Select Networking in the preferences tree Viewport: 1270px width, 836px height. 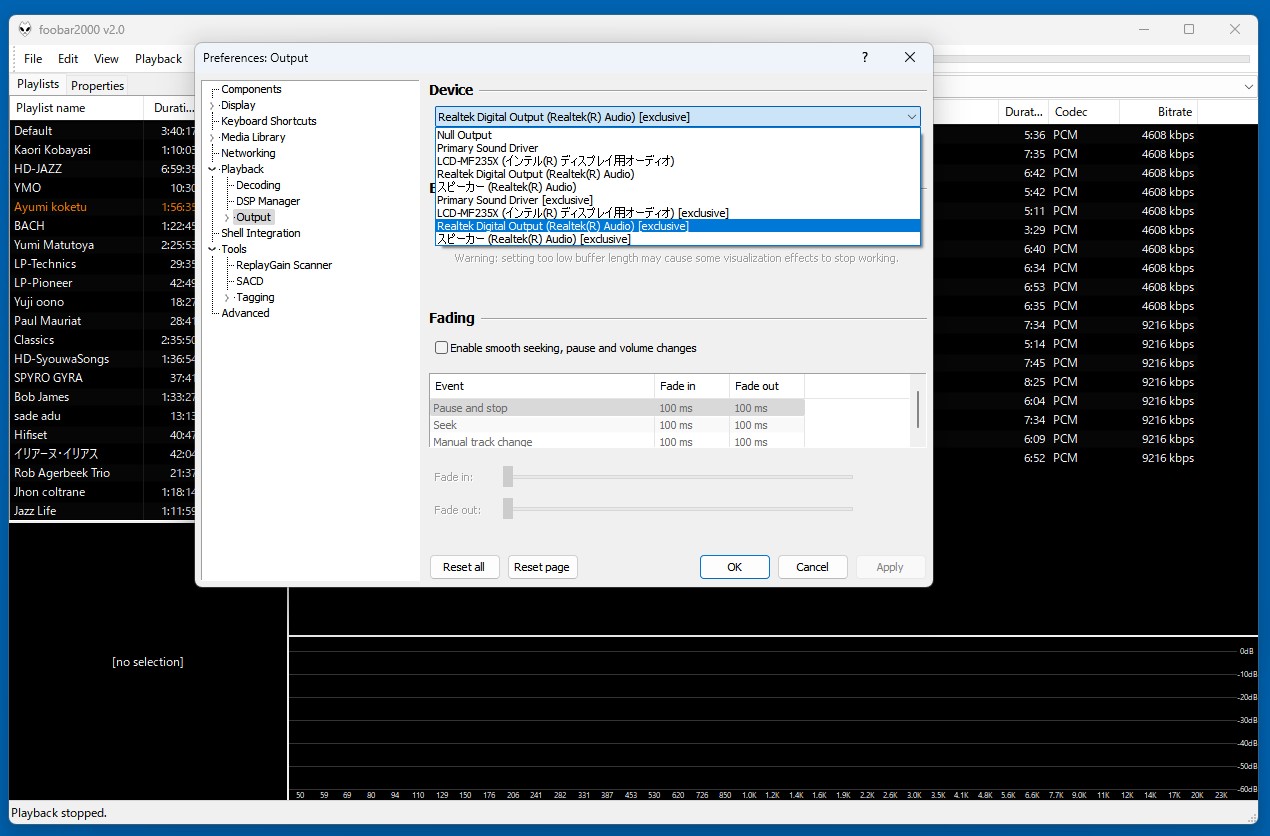[248, 153]
